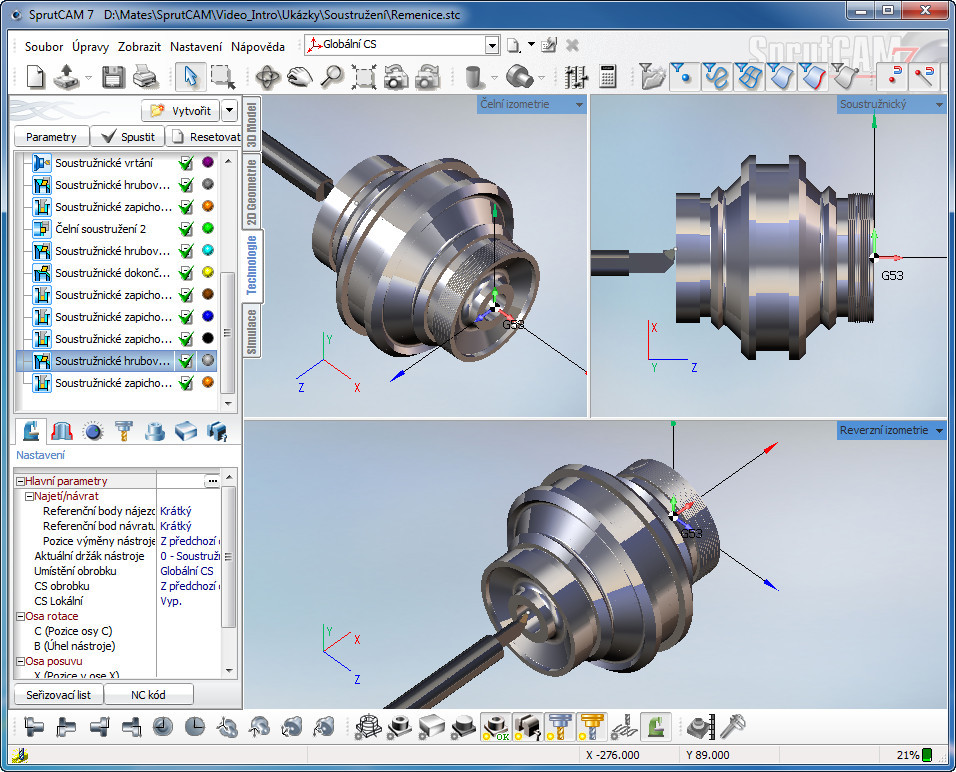Click the Seřizovací list button
This screenshot has width=956, height=772.
point(59,695)
